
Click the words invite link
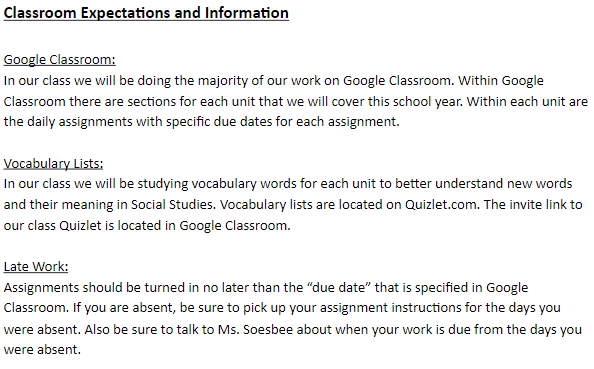[538, 205]
